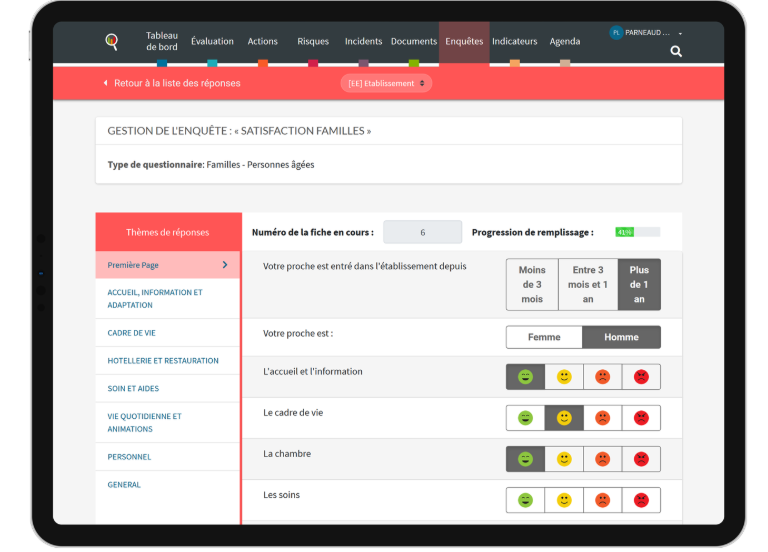The width and height of the screenshot is (768, 552).
Task: Click the app logo in the navbar
Action: point(112,42)
